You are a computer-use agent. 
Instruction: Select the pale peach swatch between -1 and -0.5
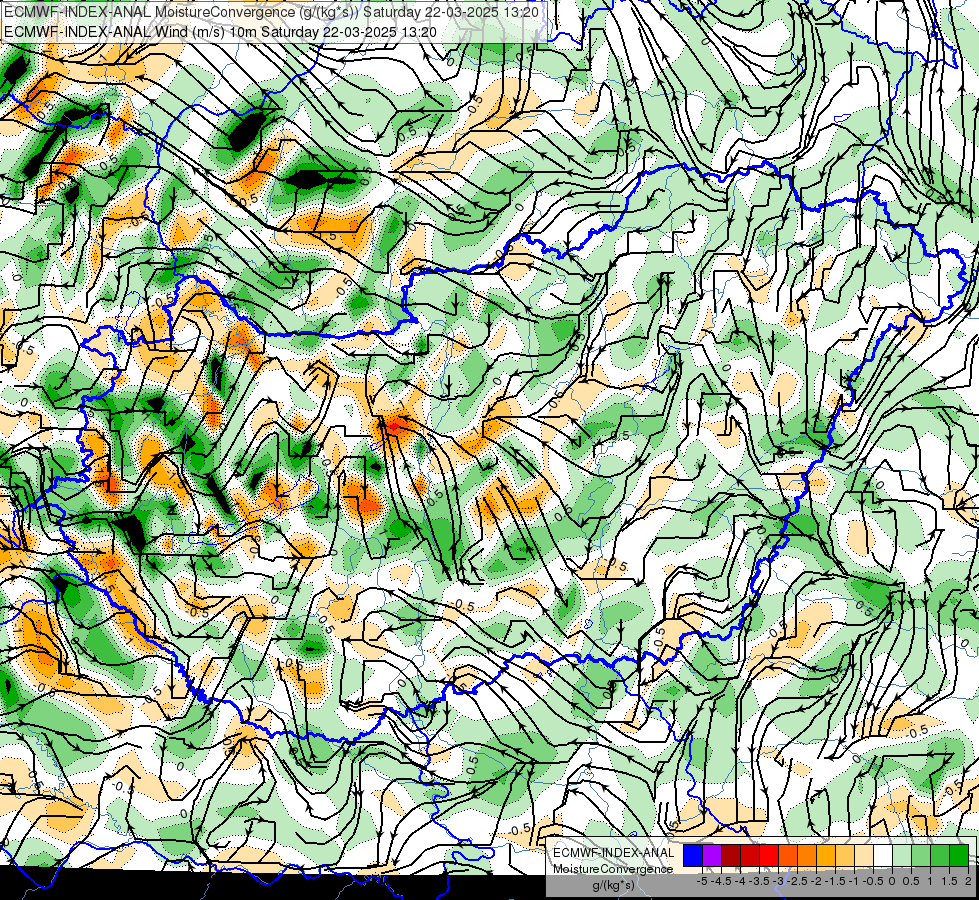tap(865, 856)
